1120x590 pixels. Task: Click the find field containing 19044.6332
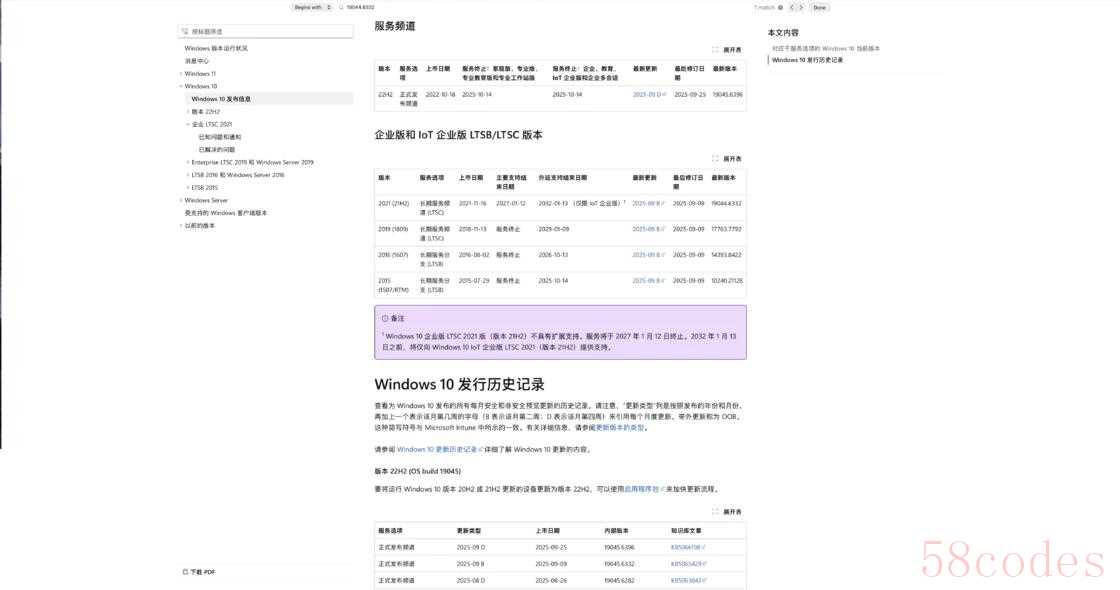point(361,7)
